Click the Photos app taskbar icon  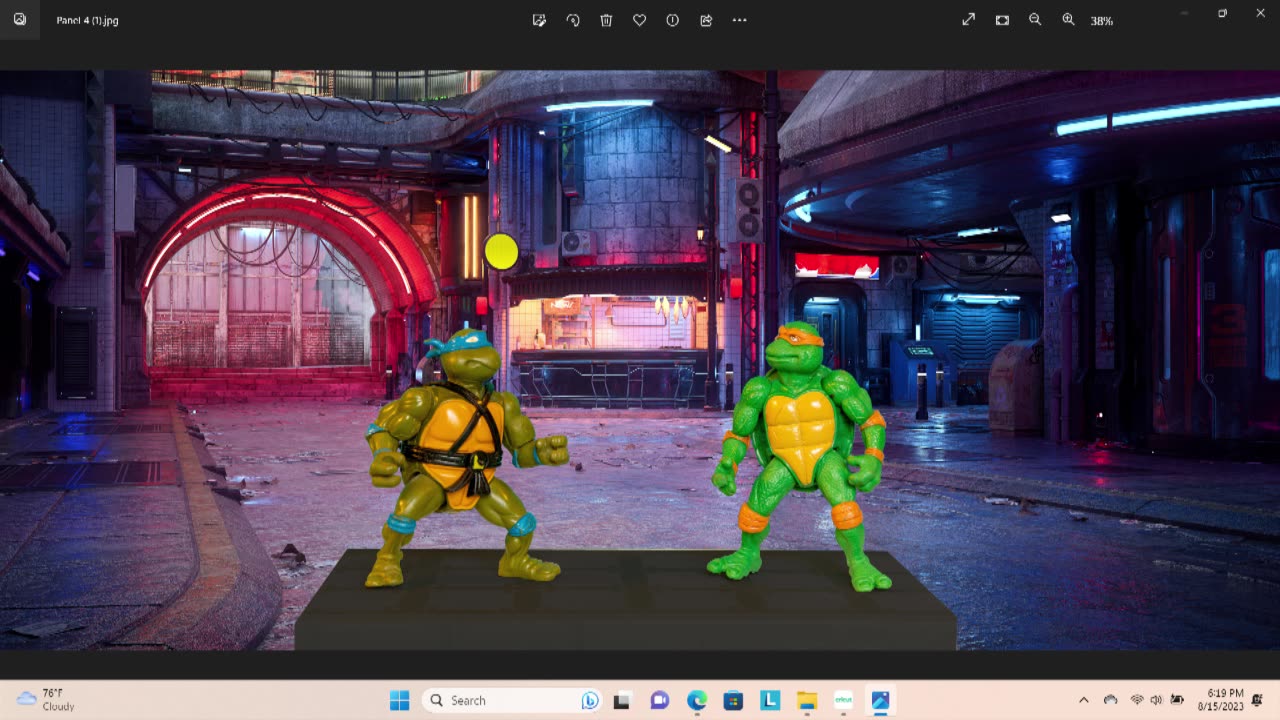coord(880,701)
